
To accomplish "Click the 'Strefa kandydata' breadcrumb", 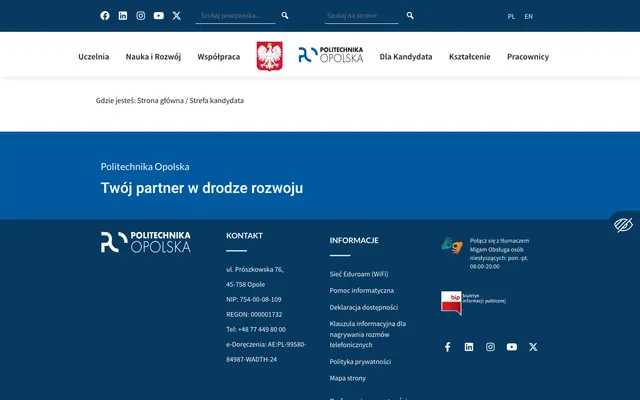I will [217, 100].
